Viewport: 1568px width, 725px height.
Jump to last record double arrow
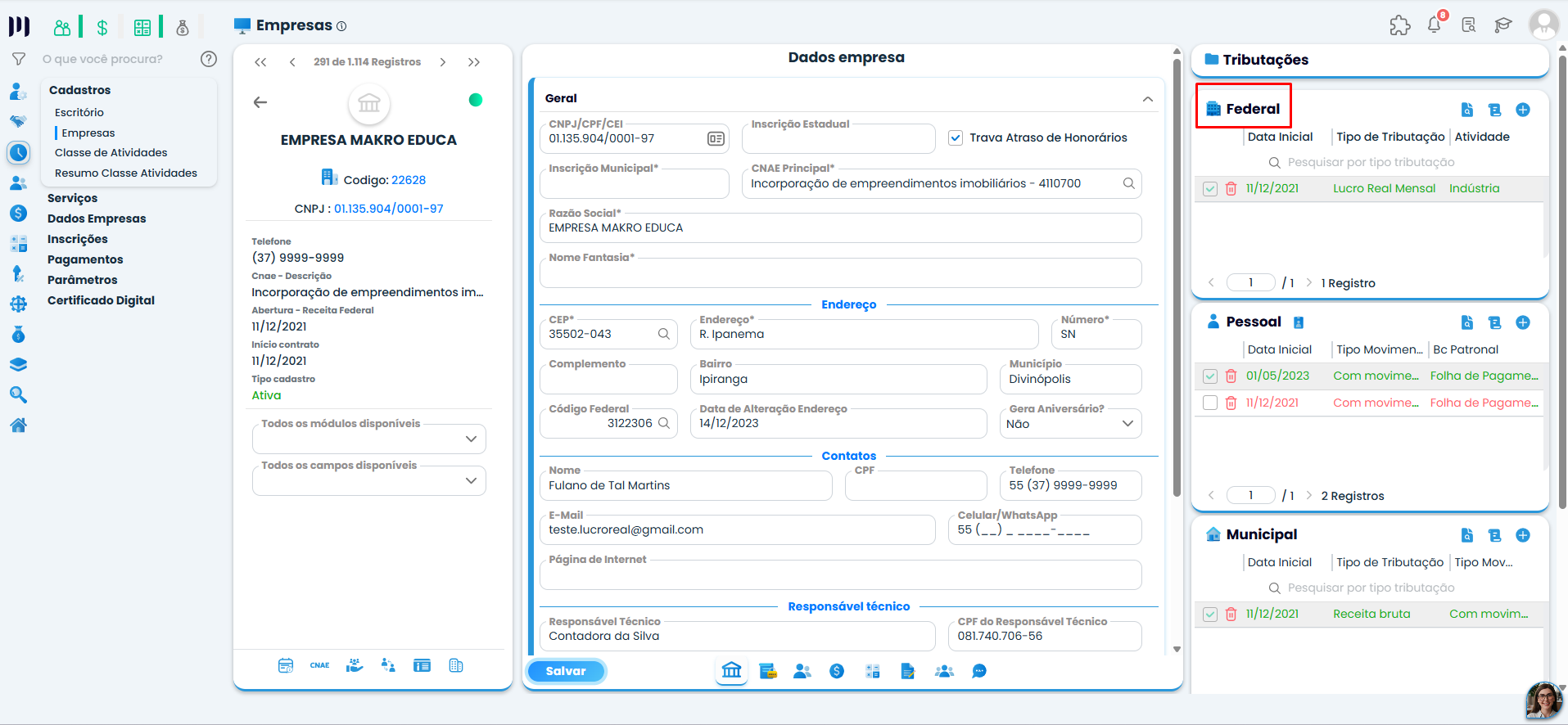point(474,62)
